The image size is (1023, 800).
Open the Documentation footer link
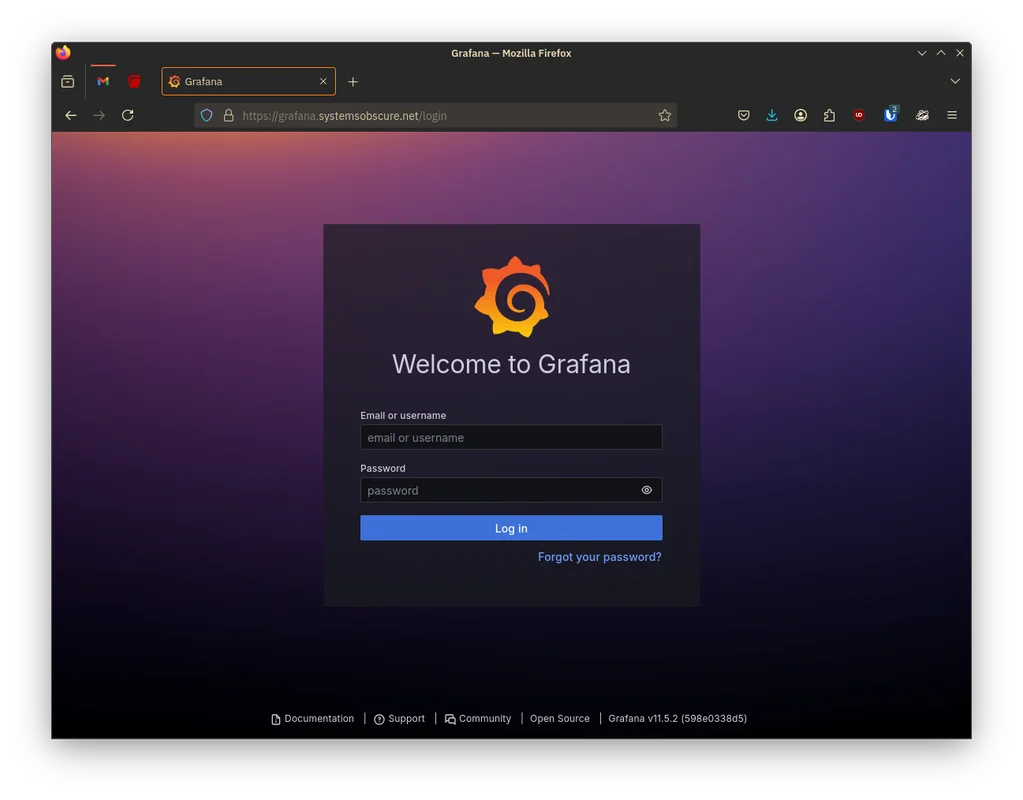click(x=318, y=719)
